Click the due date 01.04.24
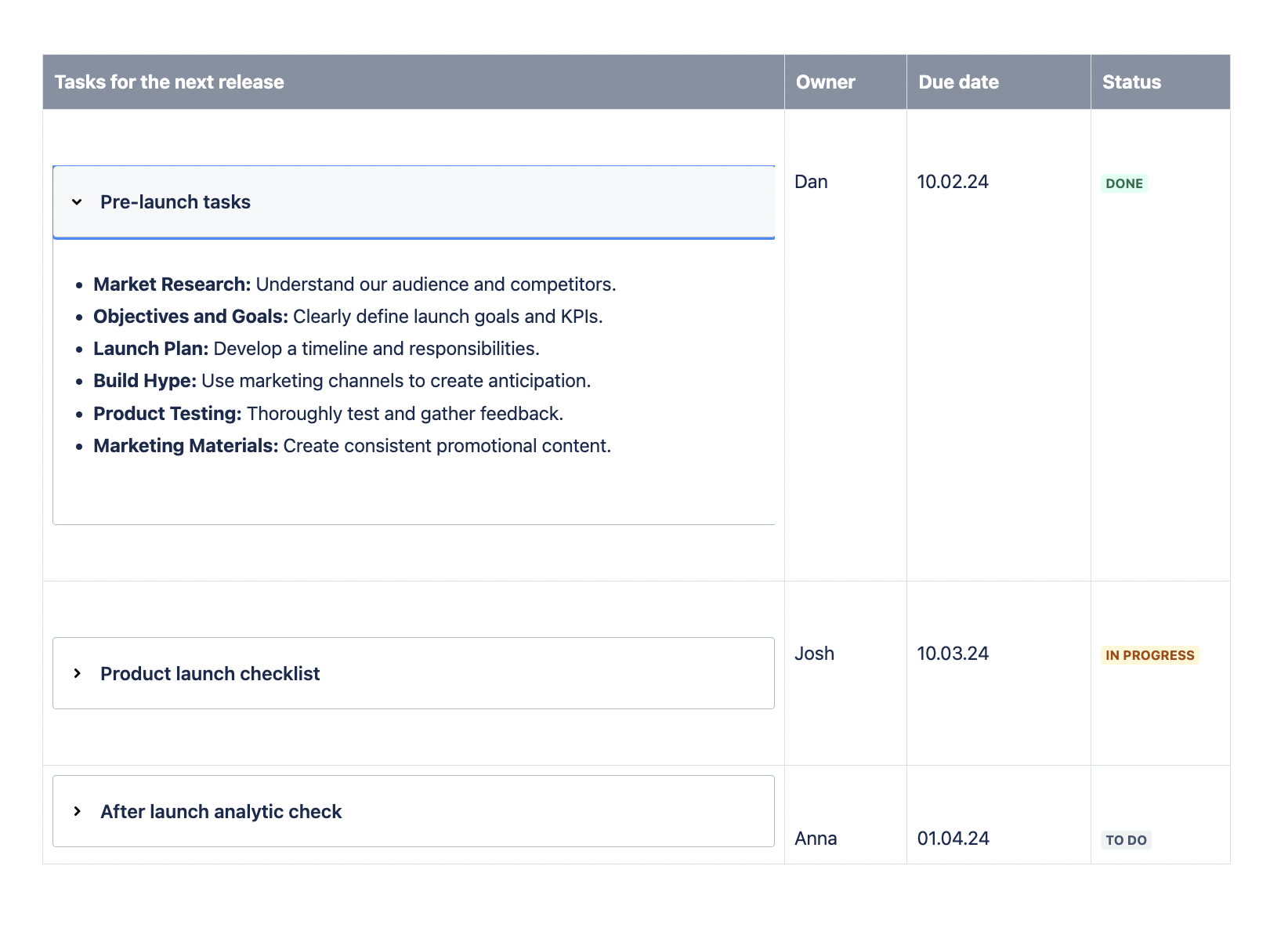This screenshot has width=1288, height=942. click(x=953, y=838)
